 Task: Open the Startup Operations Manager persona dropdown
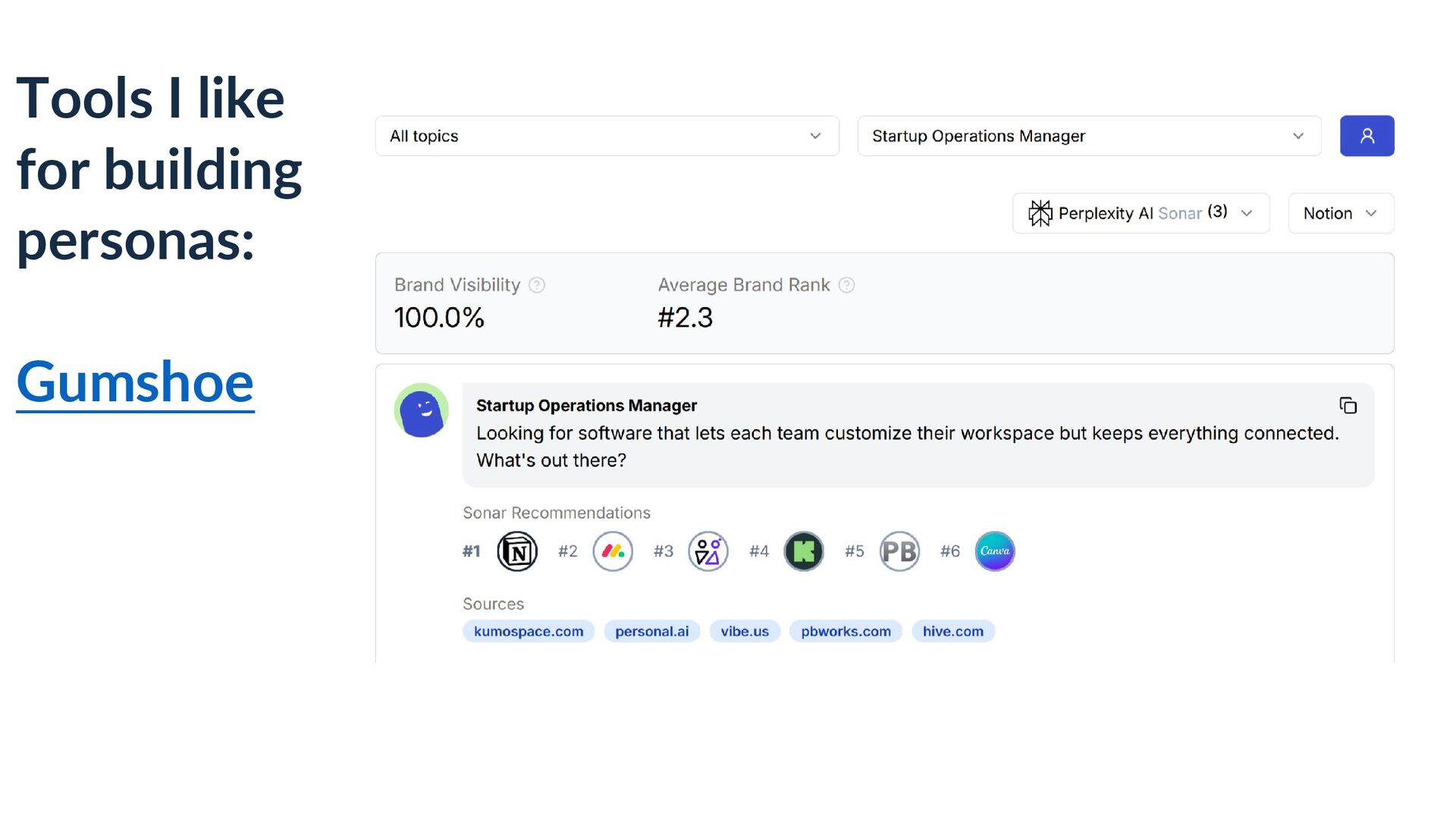pyautogui.click(x=1089, y=136)
